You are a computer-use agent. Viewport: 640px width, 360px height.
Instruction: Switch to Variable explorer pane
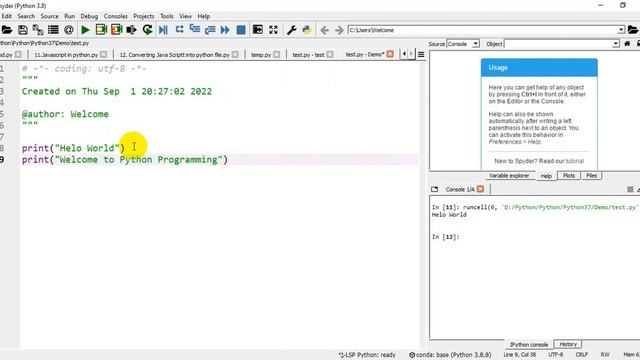[x=509, y=176]
